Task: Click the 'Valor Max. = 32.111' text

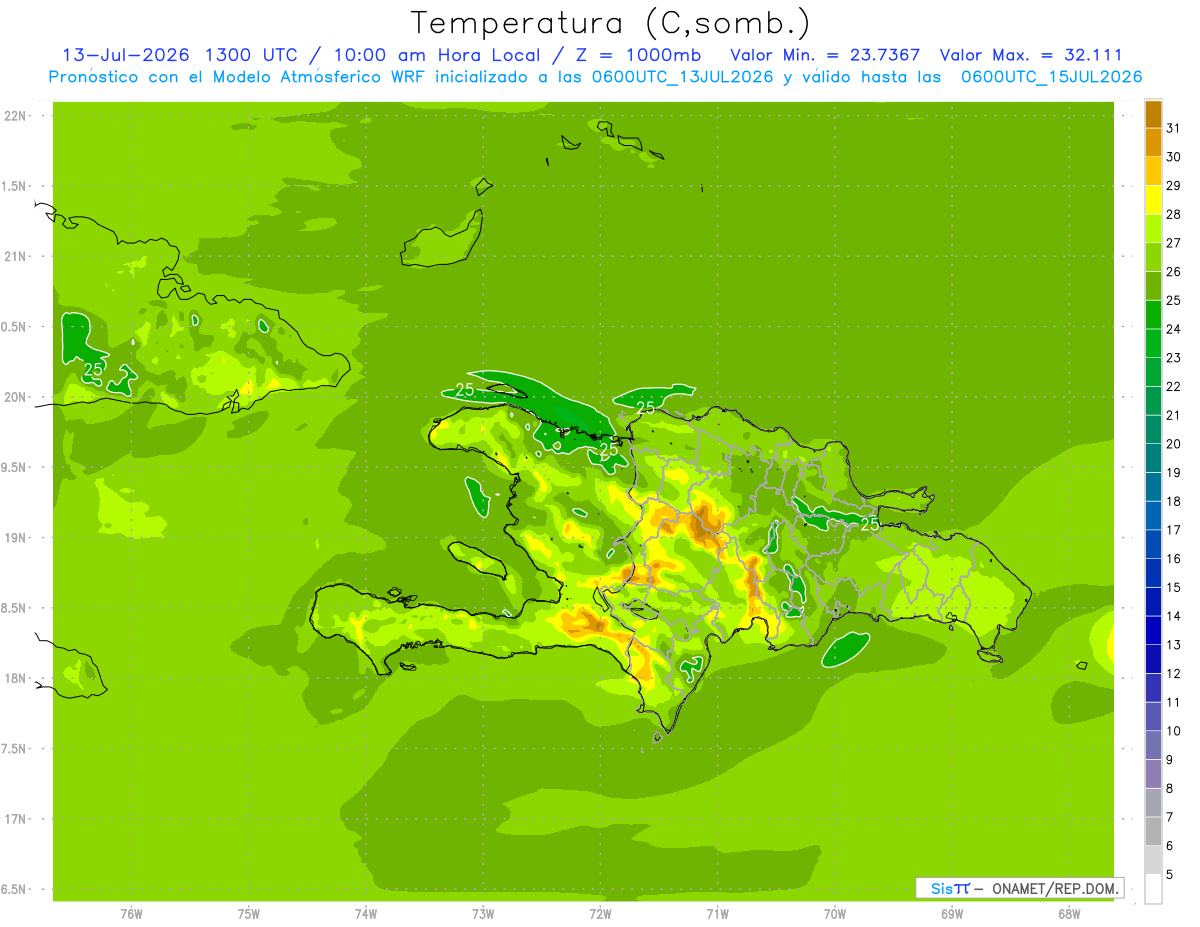Action: point(1031,55)
